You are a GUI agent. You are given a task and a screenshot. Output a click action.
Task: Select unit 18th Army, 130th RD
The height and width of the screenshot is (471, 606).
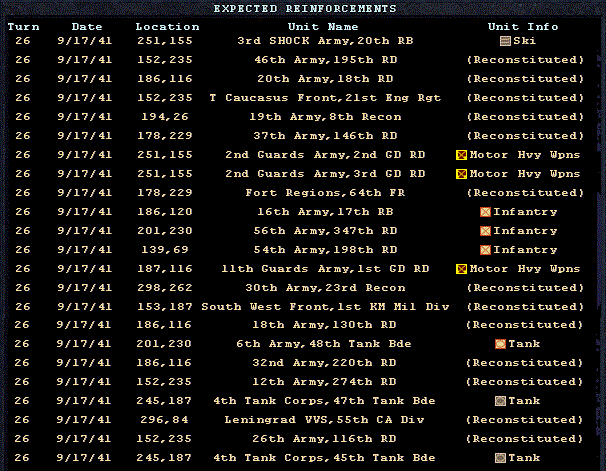click(x=325, y=325)
